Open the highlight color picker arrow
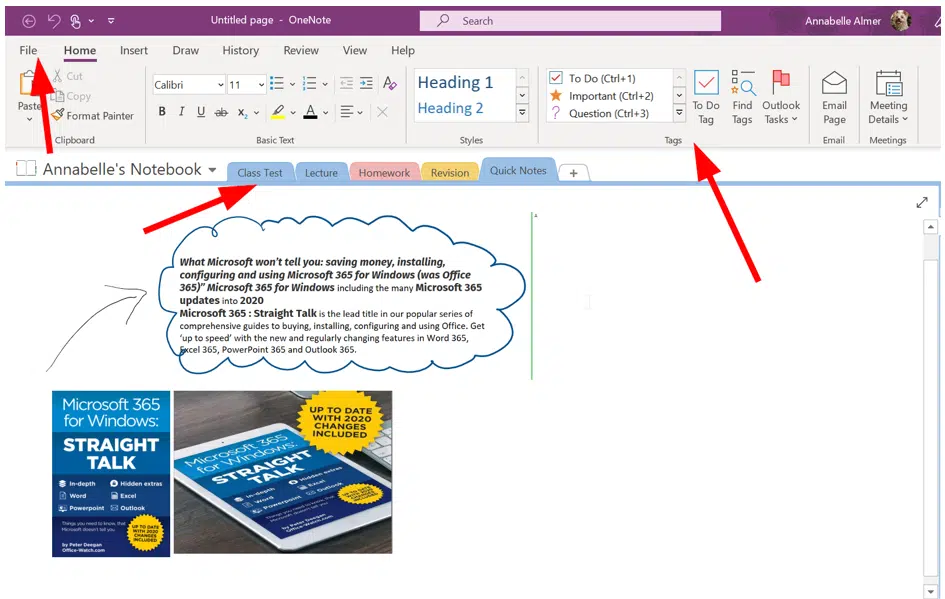Screen dimensions: 945x599 pyautogui.click(x=293, y=113)
